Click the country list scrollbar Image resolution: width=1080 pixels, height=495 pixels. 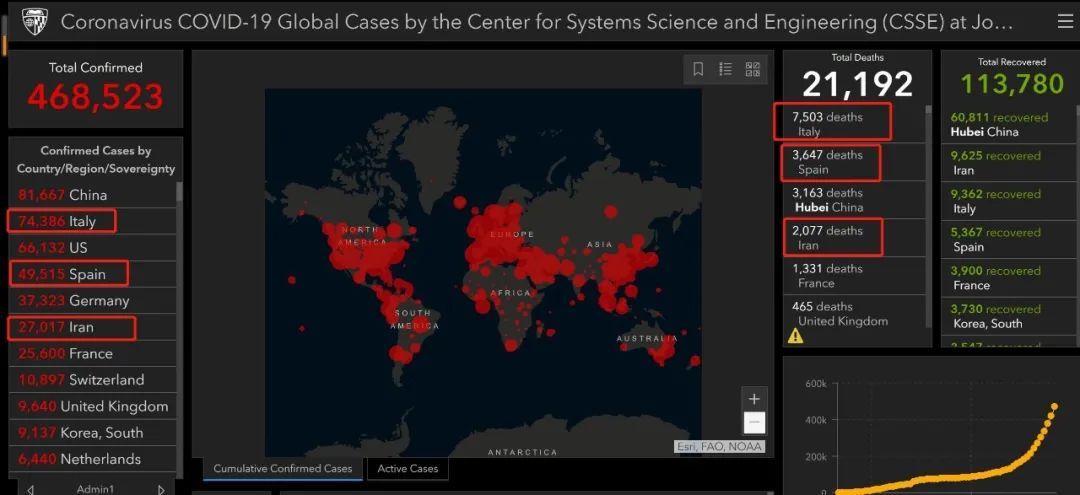tap(180, 330)
